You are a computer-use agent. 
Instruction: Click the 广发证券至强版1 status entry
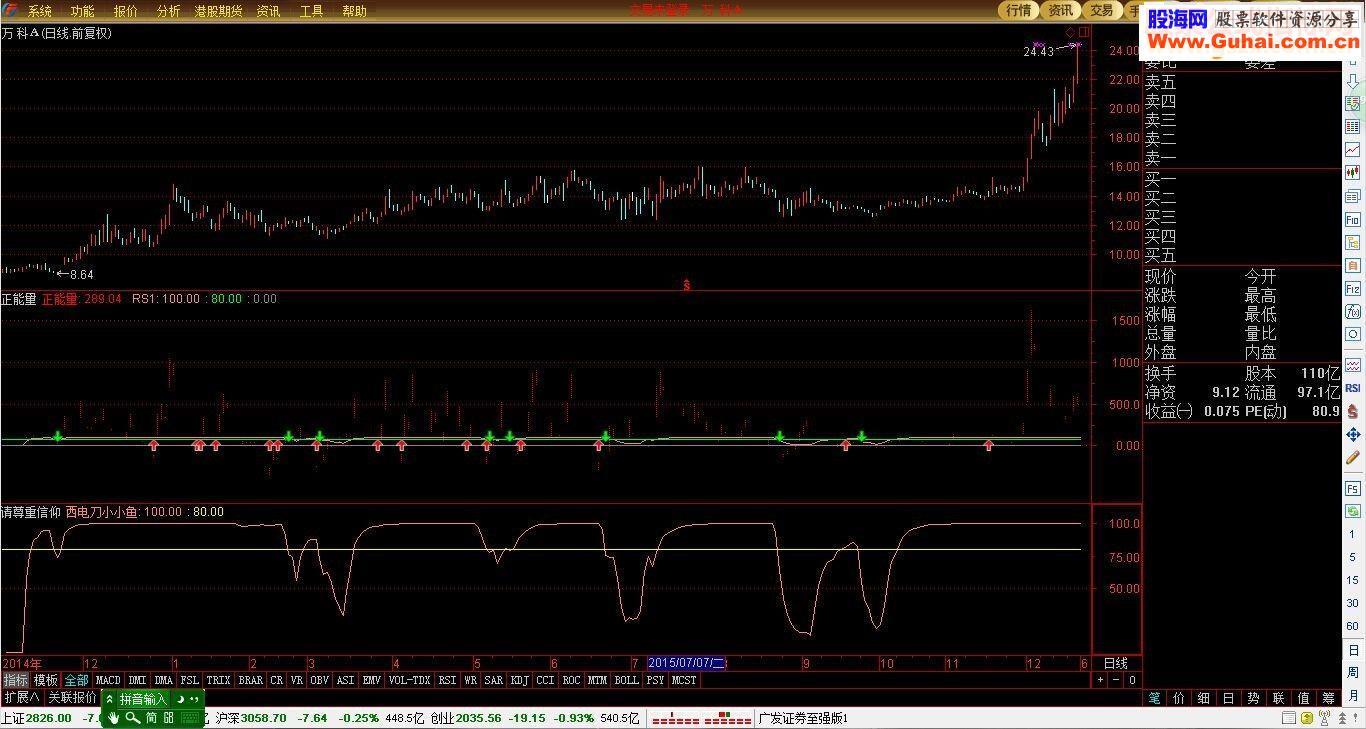pos(803,718)
